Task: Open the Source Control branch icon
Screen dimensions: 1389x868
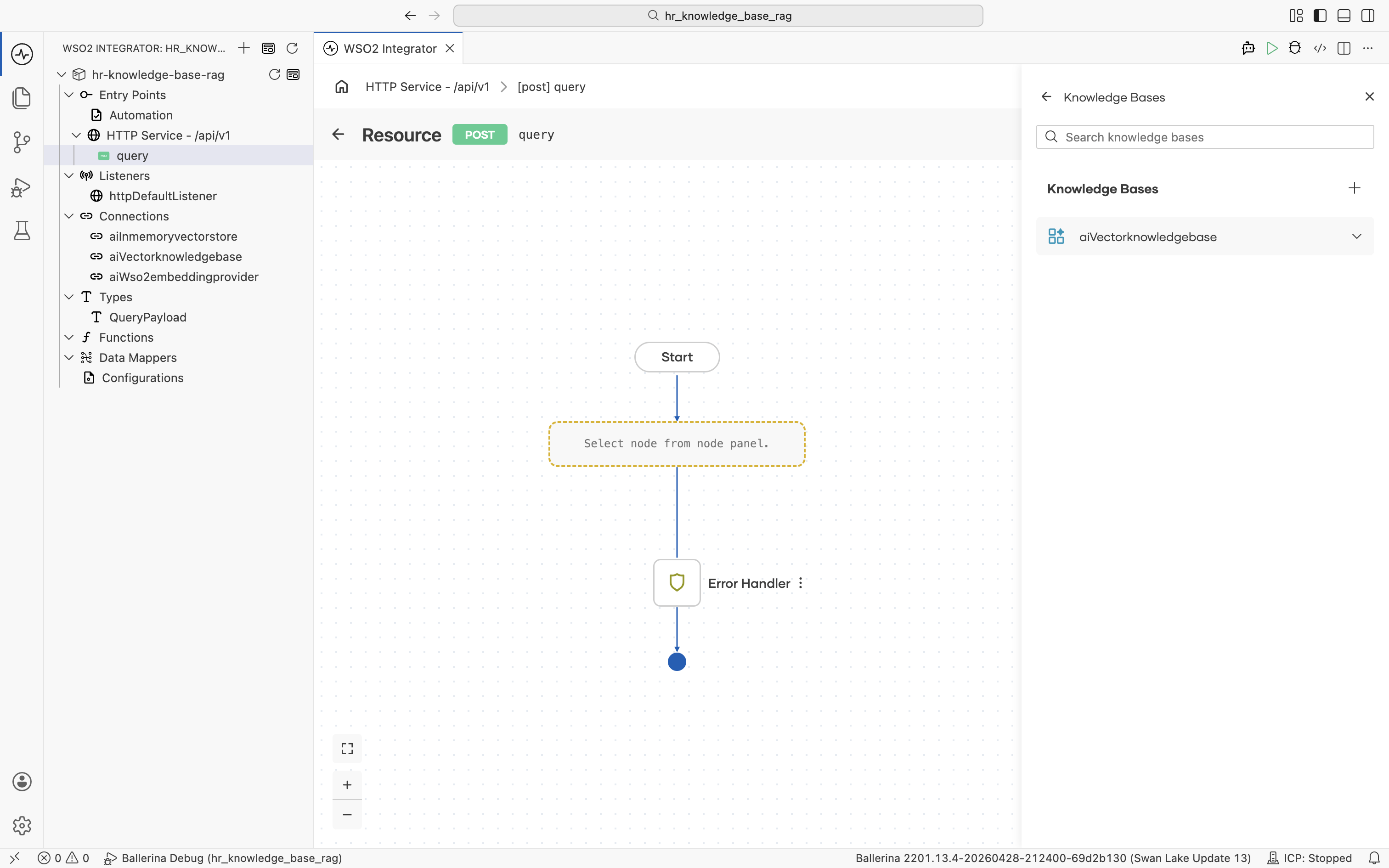Action: [22, 142]
